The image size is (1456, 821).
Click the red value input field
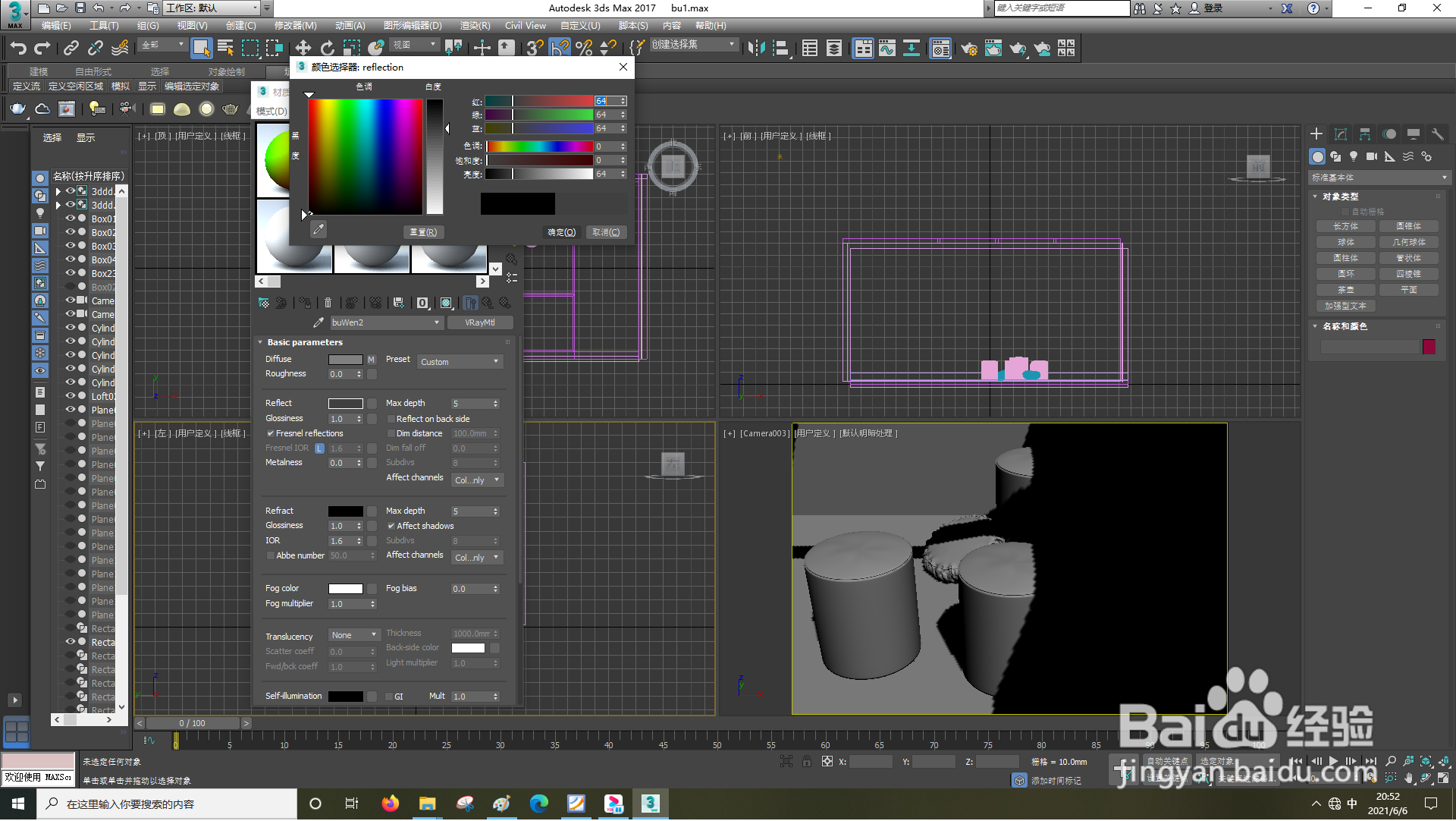[605, 101]
